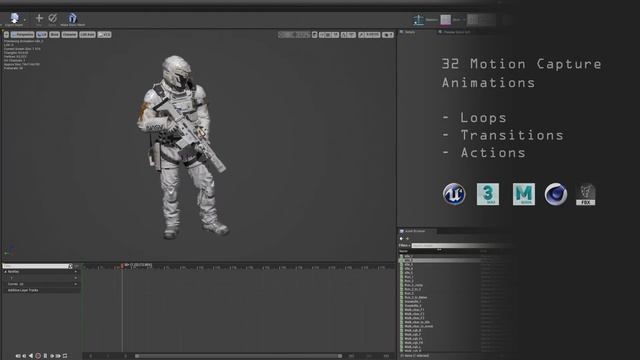Select the Run_1 animation asset

(x=409, y=277)
